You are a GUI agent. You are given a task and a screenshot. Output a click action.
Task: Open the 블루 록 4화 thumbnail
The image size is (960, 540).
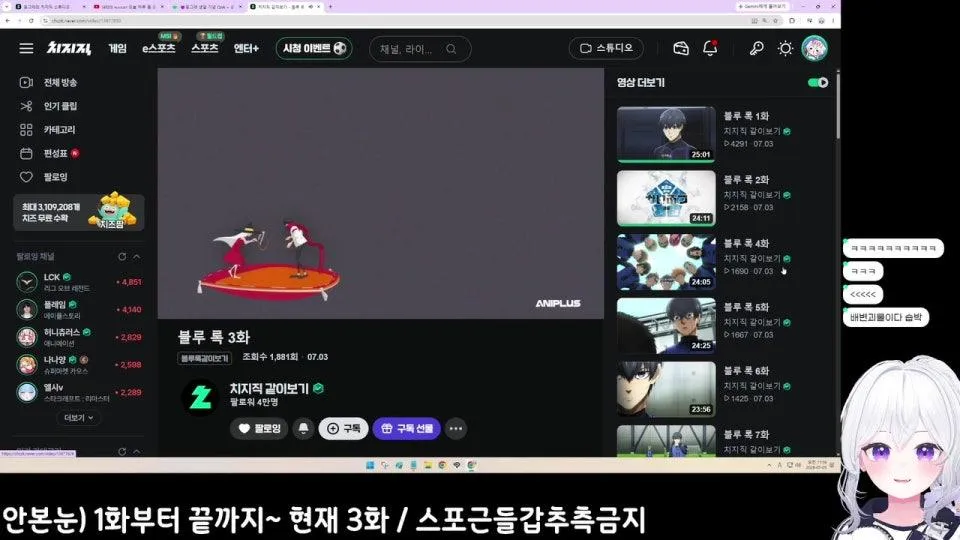(666, 262)
